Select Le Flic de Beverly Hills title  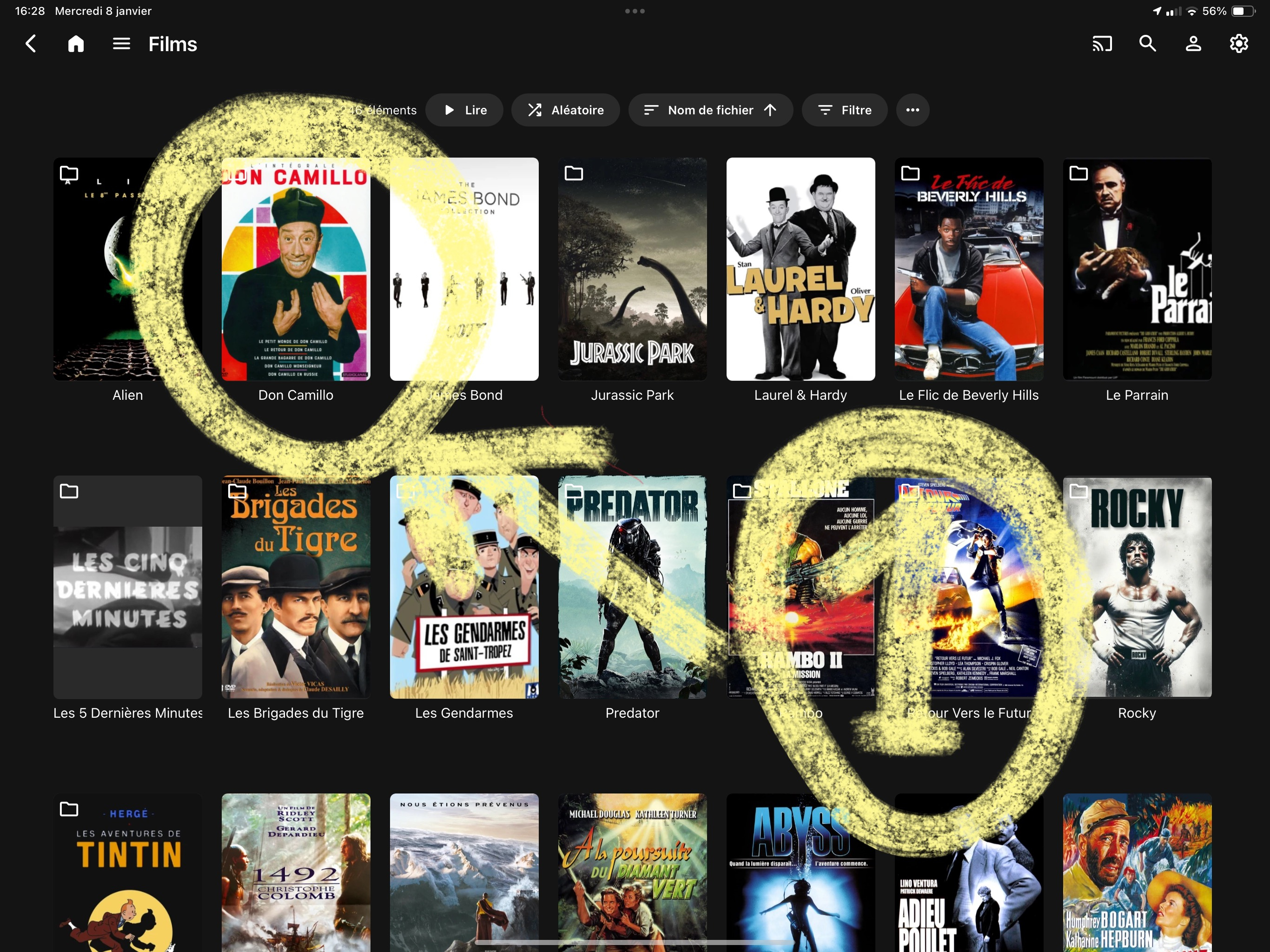click(x=969, y=395)
